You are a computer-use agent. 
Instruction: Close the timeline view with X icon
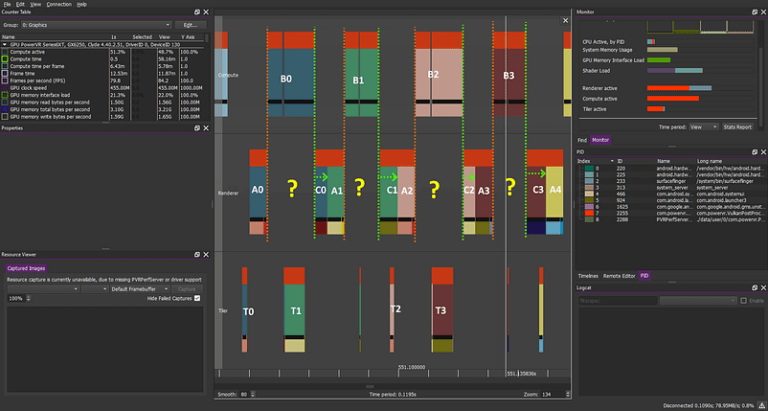pyautogui.click(x=565, y=21)
